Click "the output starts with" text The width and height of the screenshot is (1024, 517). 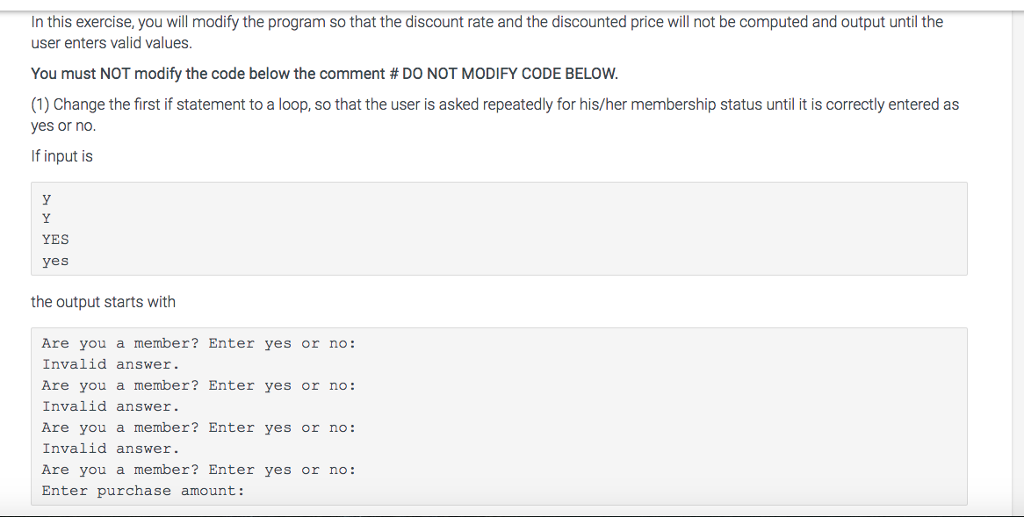click(103, 302)
